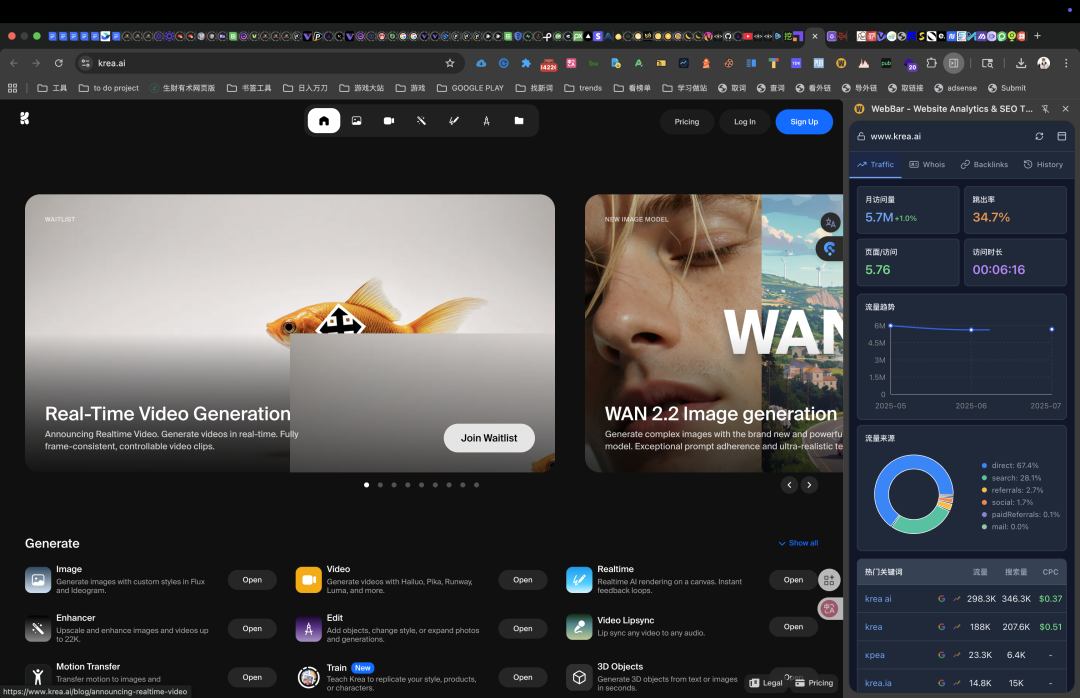Click the Realtime tool icon
Viewport: 1080px width, 698px height.
point(579,580)
